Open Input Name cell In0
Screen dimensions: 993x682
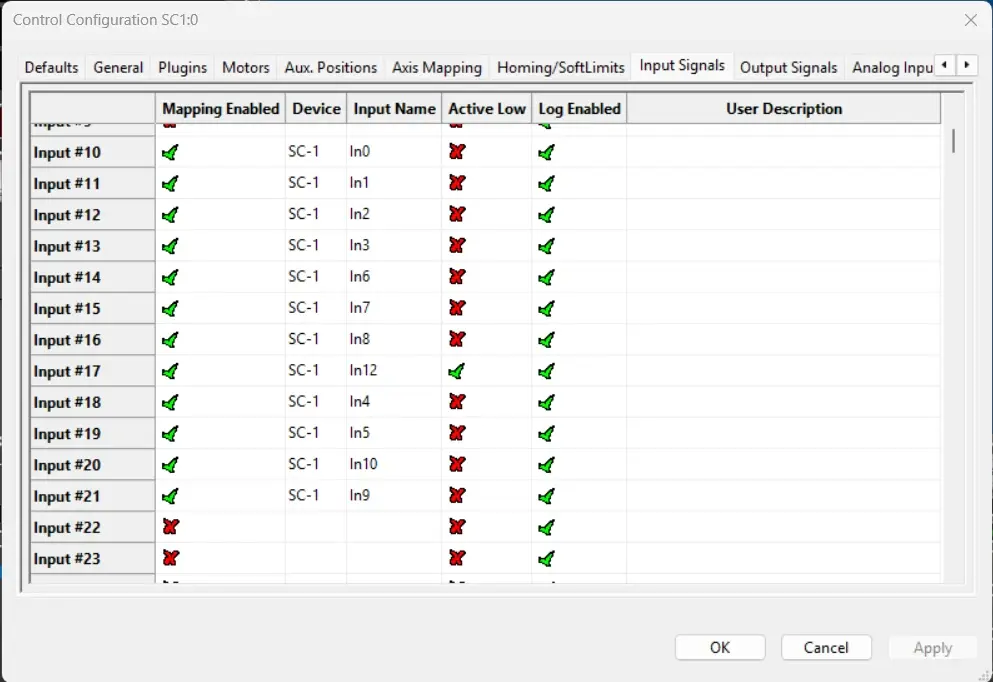click(x=394, y=151)
